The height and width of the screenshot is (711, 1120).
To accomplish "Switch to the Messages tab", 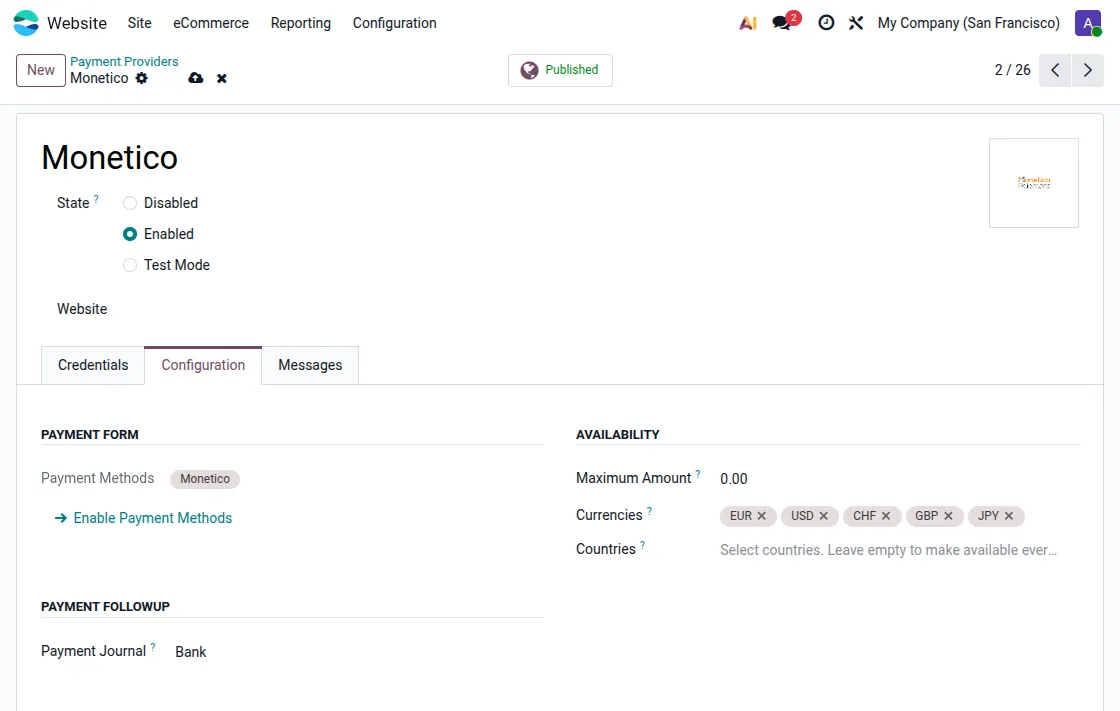I will 310,365.
